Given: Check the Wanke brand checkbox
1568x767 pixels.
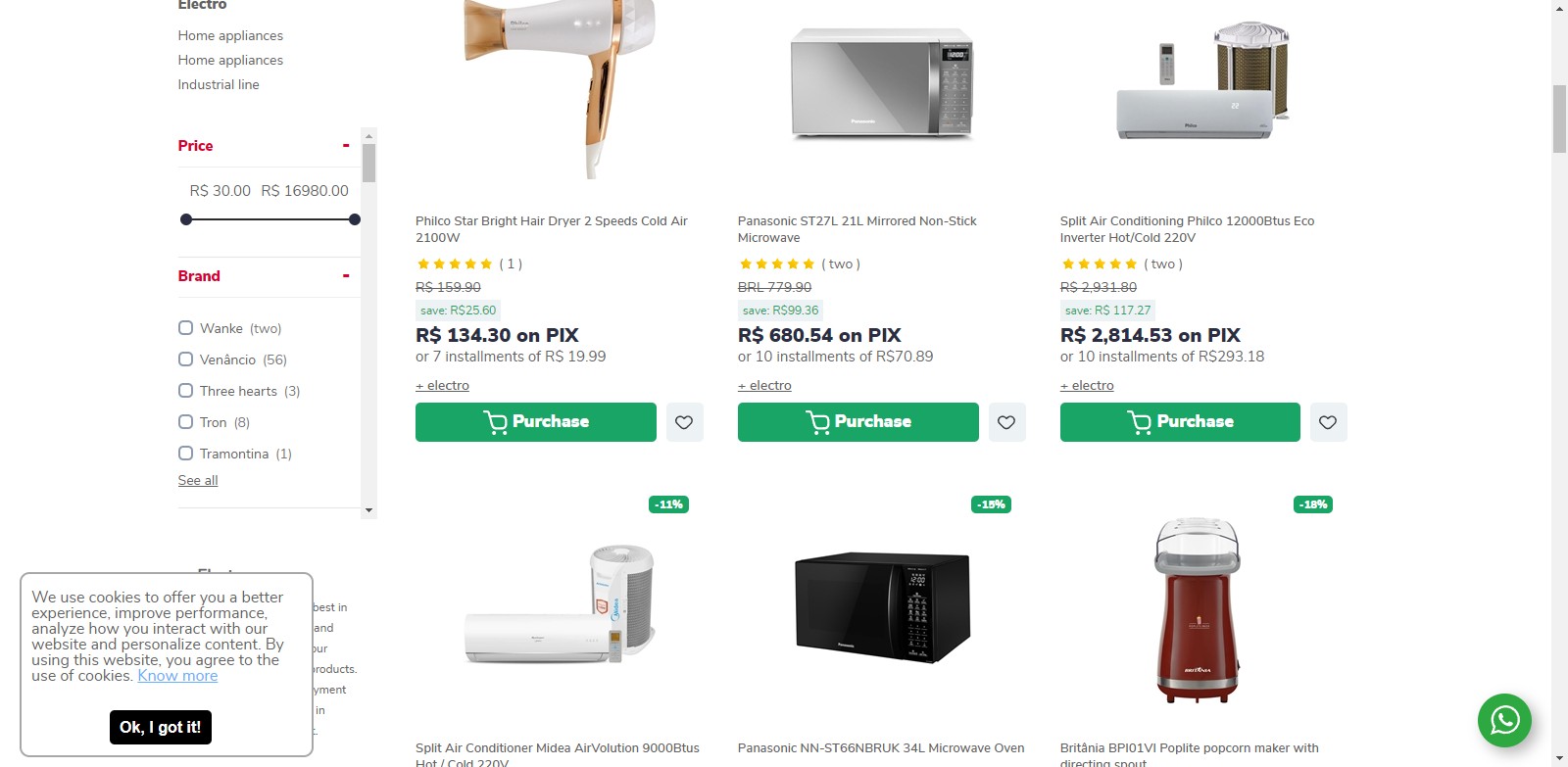Looking at the screenshot, I should [185, 328].
